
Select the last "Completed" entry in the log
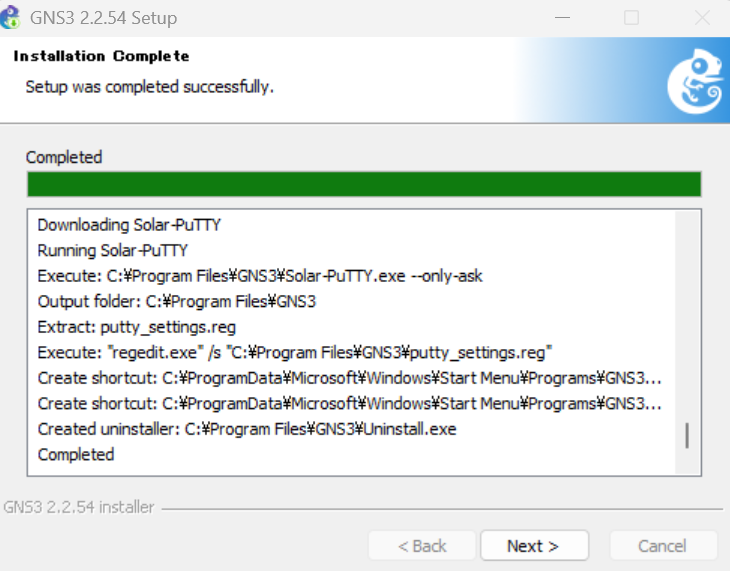[76, 454]
